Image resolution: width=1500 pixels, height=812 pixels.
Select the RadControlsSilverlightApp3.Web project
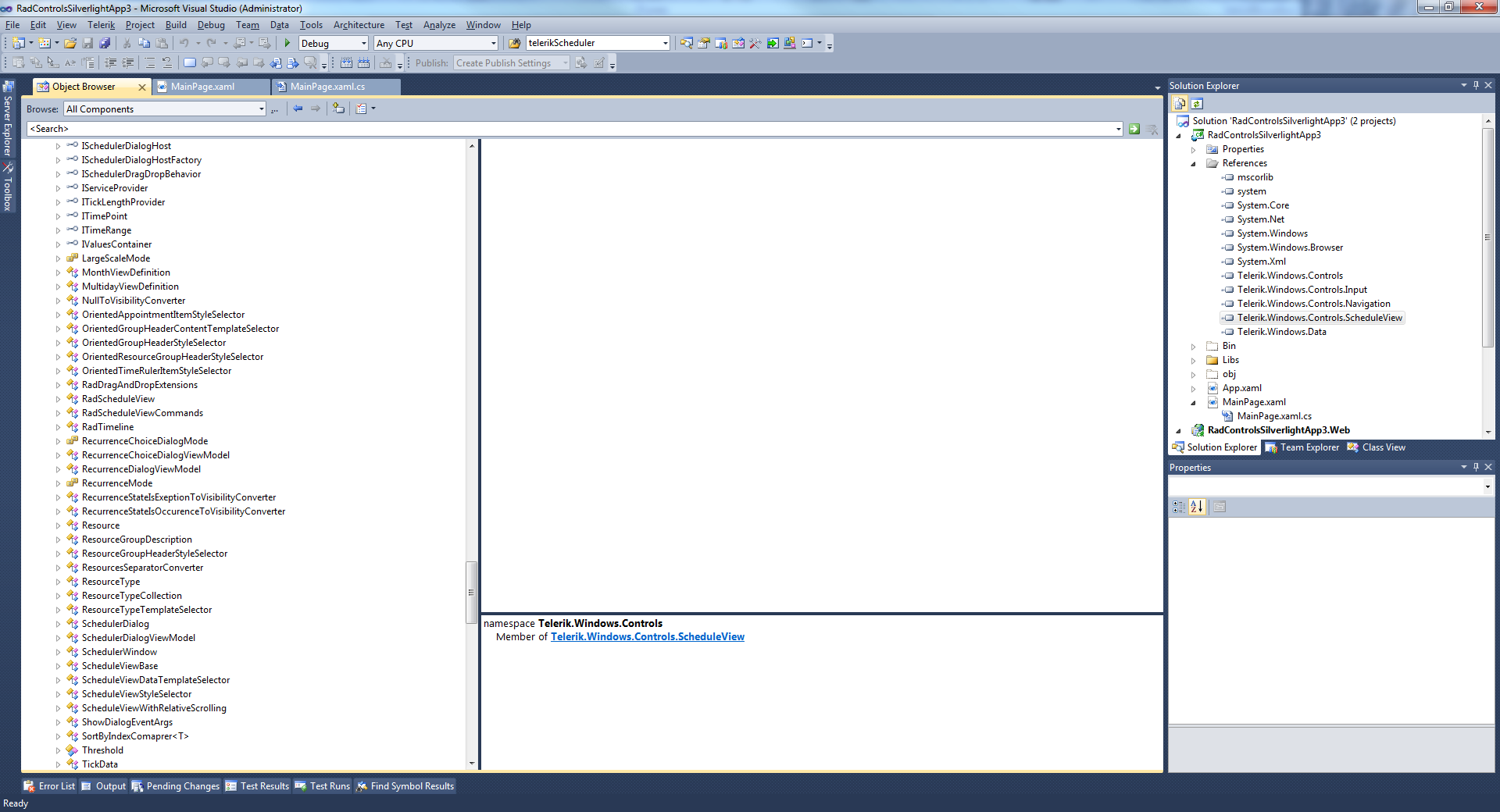pos(1278,430)
